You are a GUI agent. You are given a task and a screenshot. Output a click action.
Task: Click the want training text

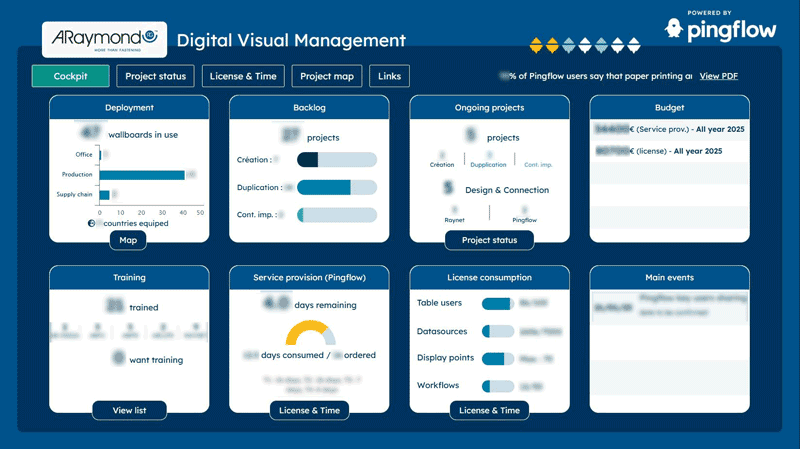tap(156, 360)
